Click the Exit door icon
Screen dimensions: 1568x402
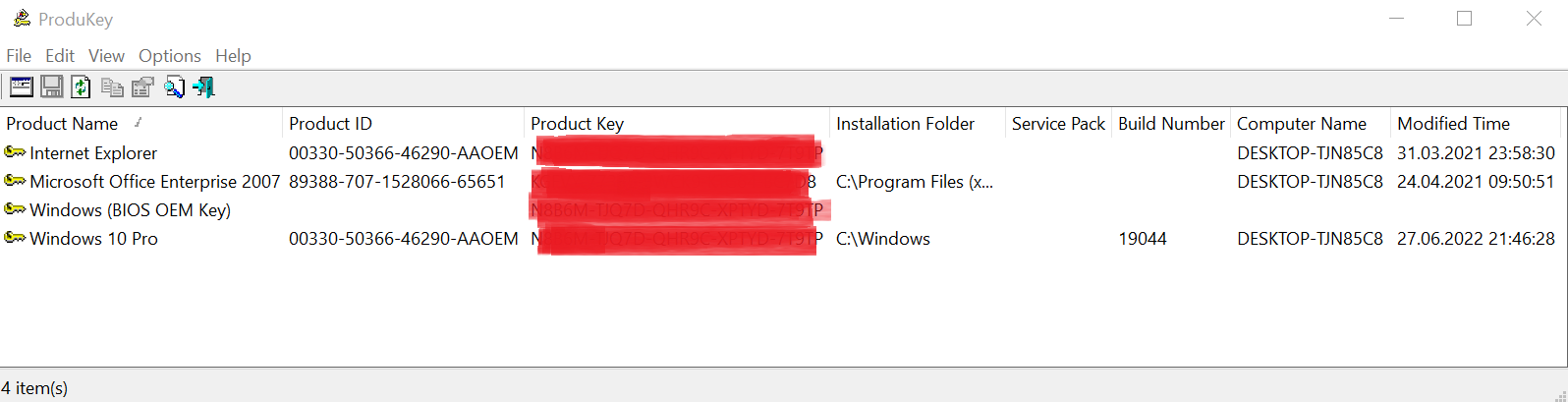coord(203,87)
